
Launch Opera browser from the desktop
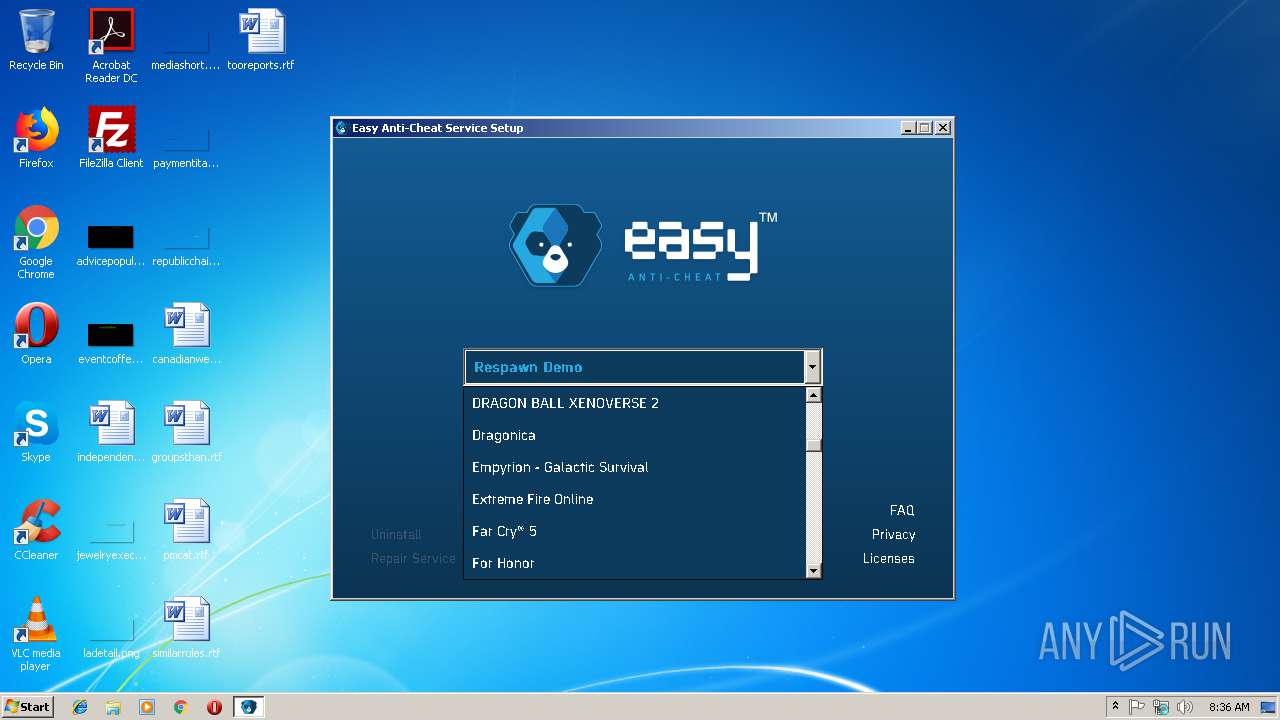pyautogui.click(x=36, y=334)
